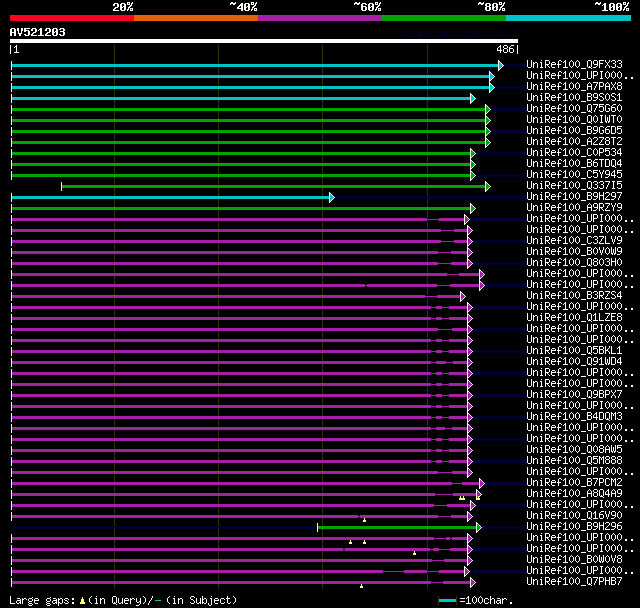640x608 pixels.
Task: Click the UniRef100_A8Q4A9 label
Action: tap(574, 494)
